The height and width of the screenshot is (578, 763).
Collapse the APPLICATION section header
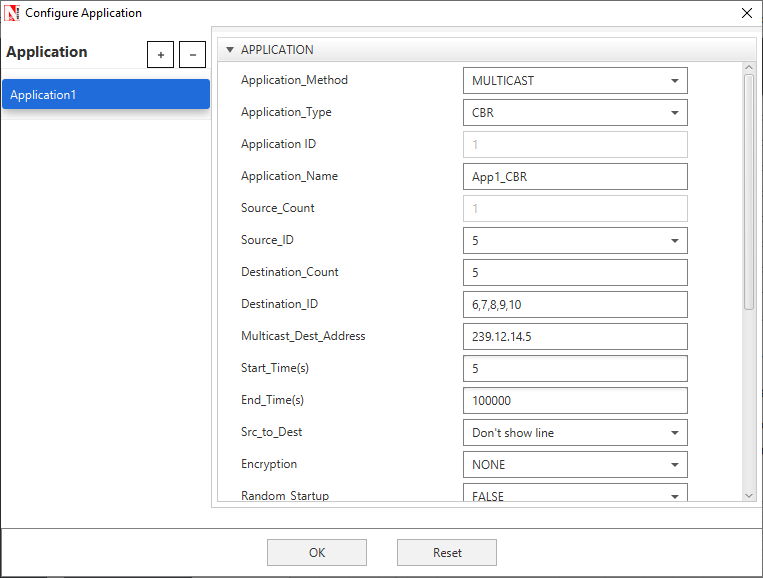230,50
